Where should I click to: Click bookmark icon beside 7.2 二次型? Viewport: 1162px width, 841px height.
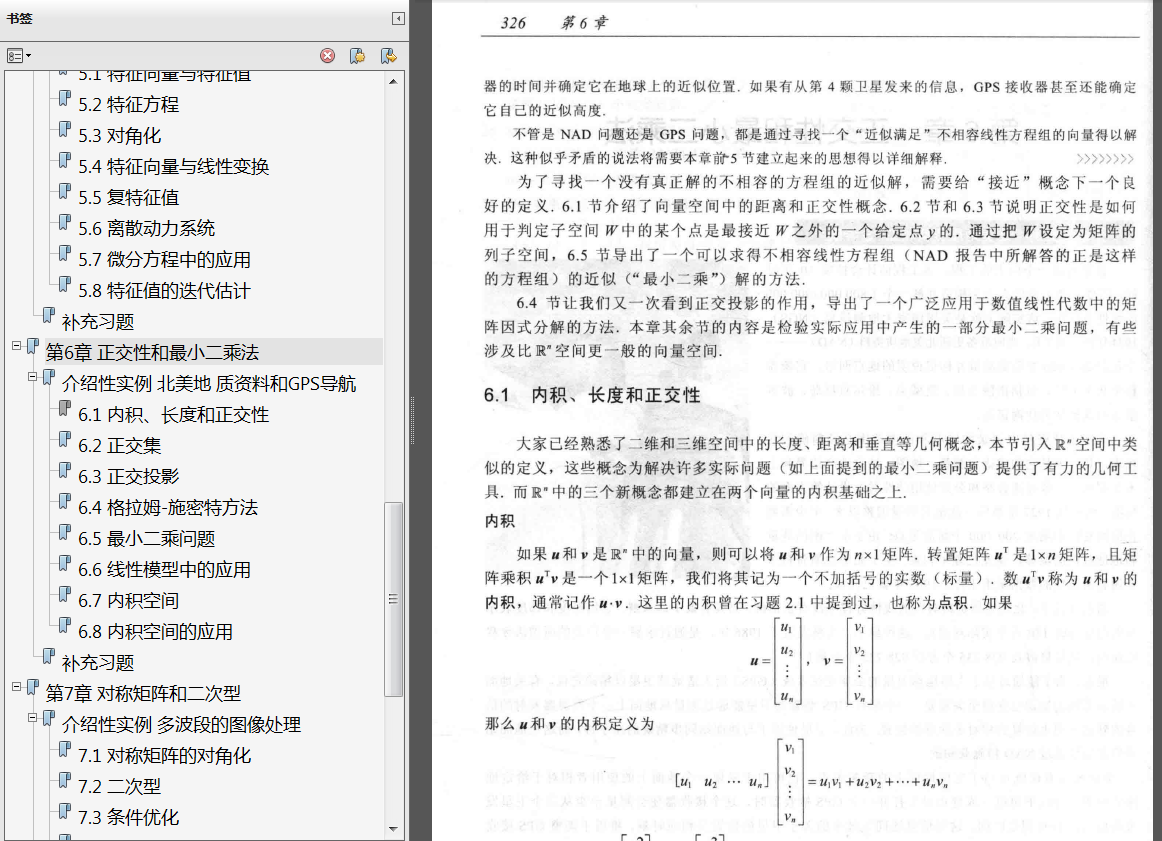point(65,779)
